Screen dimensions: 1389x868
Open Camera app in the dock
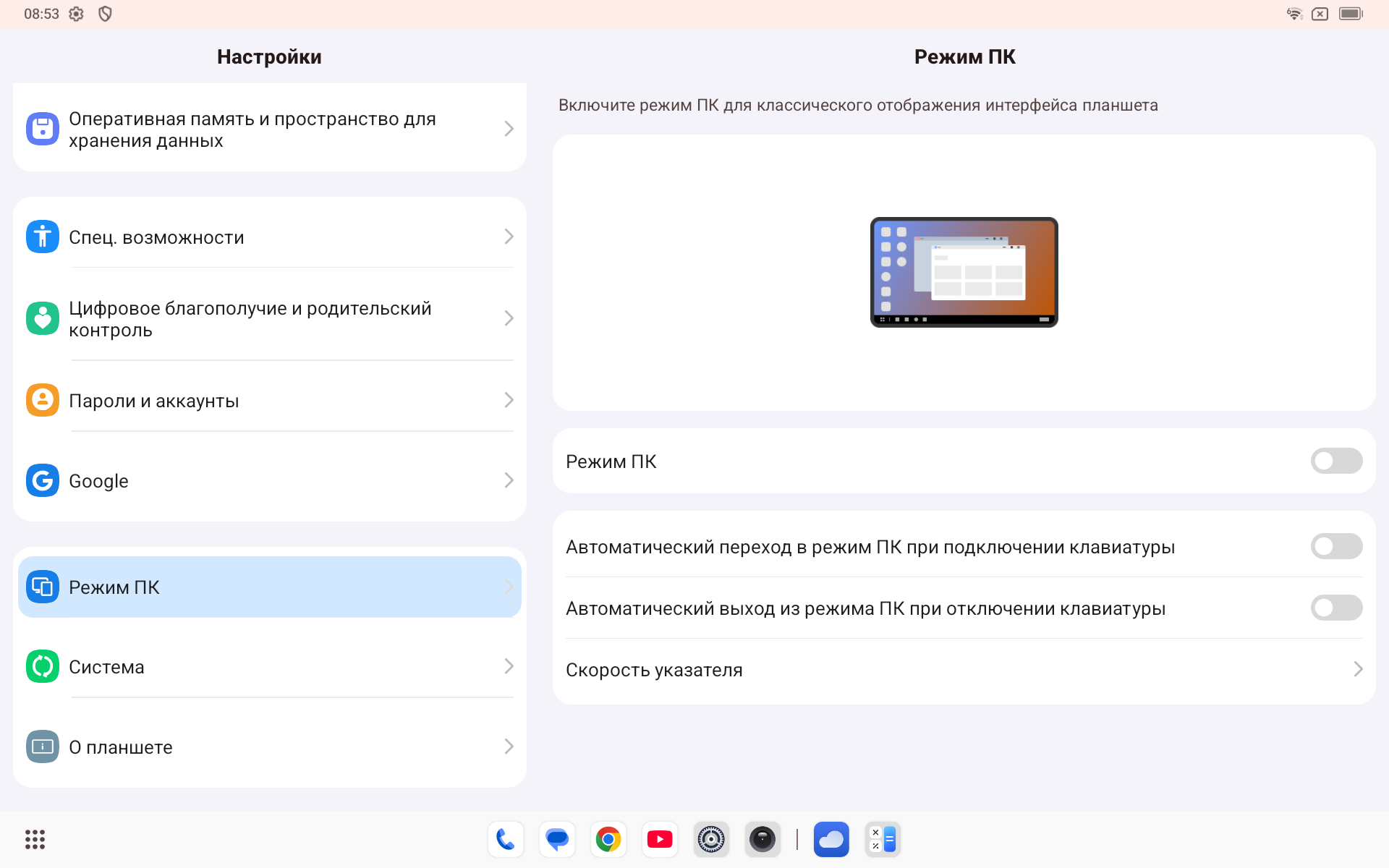(x=762, y=839)
